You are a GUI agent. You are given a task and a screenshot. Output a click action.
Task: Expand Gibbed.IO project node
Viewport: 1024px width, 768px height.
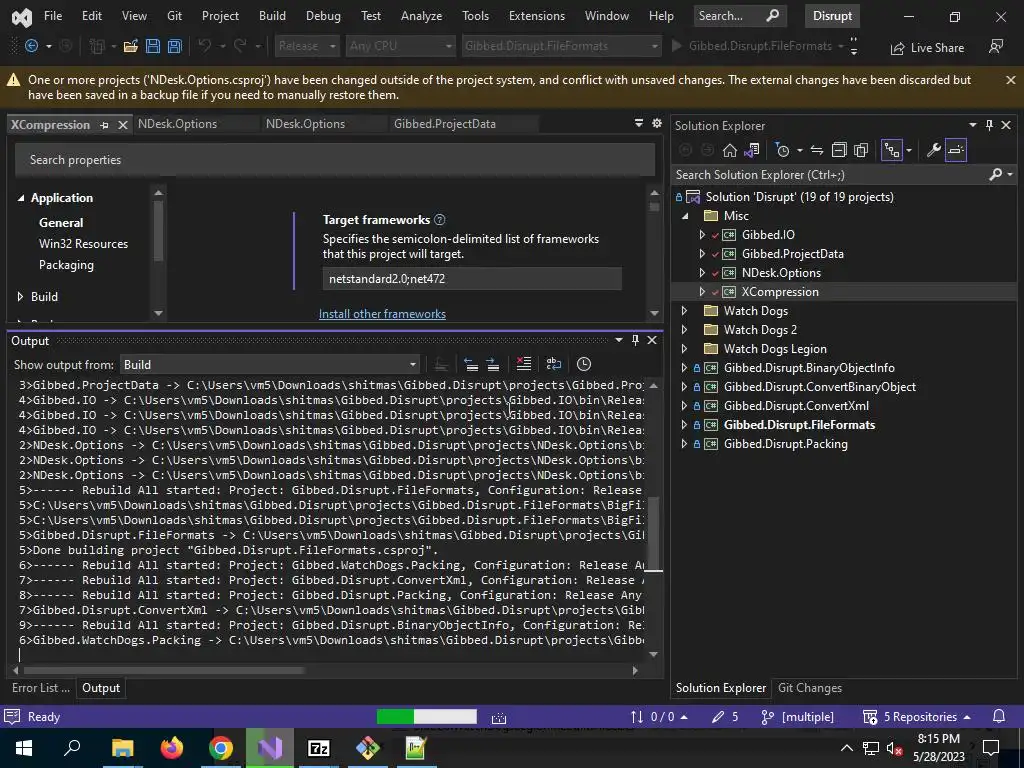(x=702, y=234)
